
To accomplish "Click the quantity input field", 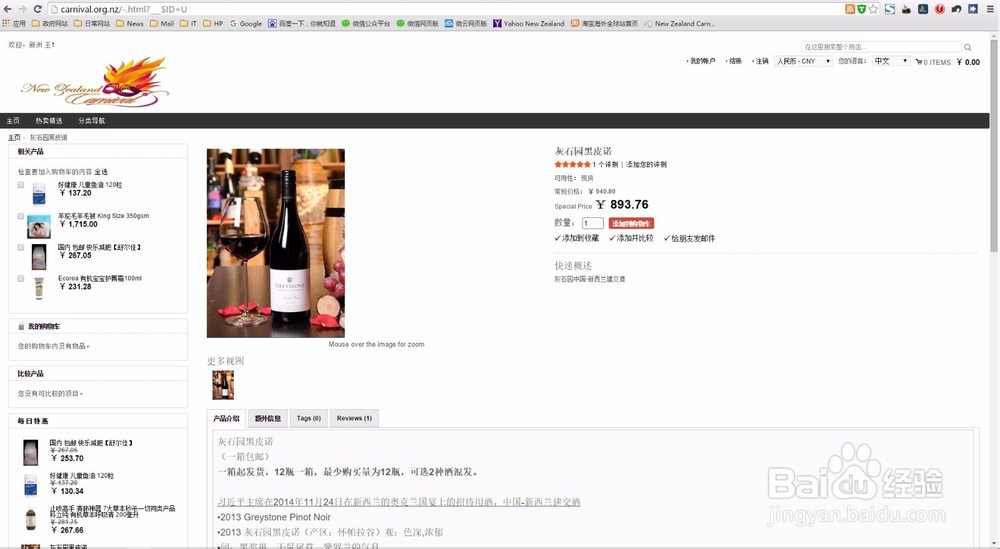I will click(592, 223).
